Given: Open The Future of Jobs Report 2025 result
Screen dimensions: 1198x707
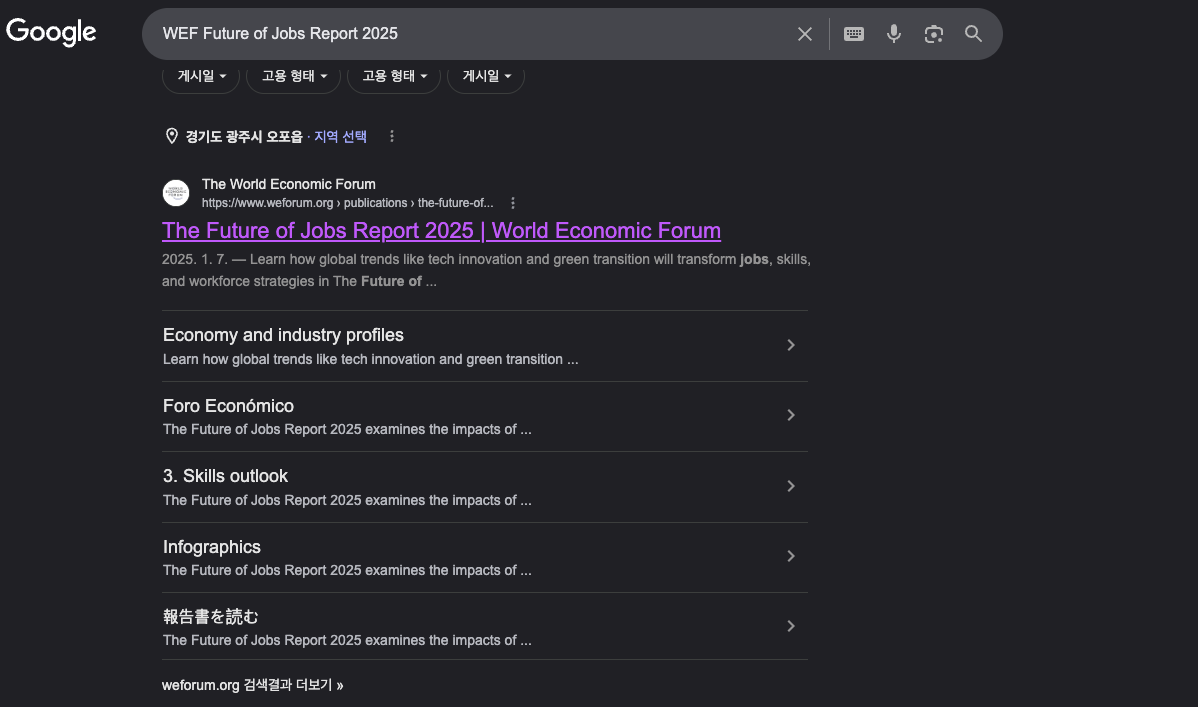Looking at the screenshot, I should point(441,230).
